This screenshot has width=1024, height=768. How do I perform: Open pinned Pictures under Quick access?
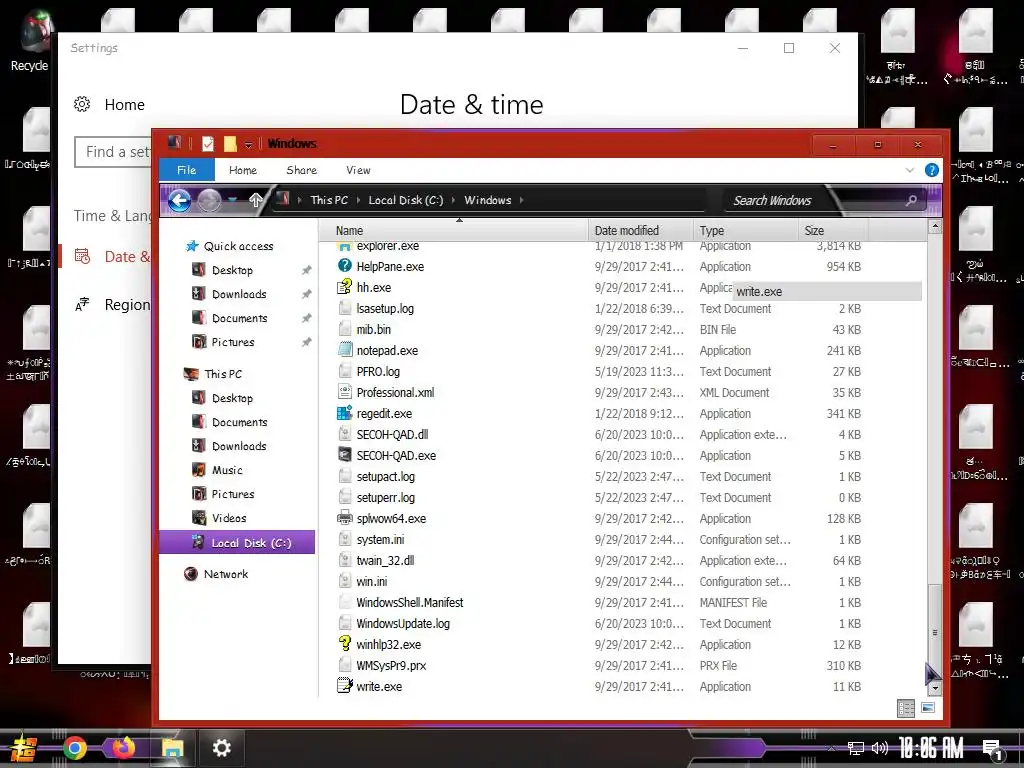click(x=233, y=342)
